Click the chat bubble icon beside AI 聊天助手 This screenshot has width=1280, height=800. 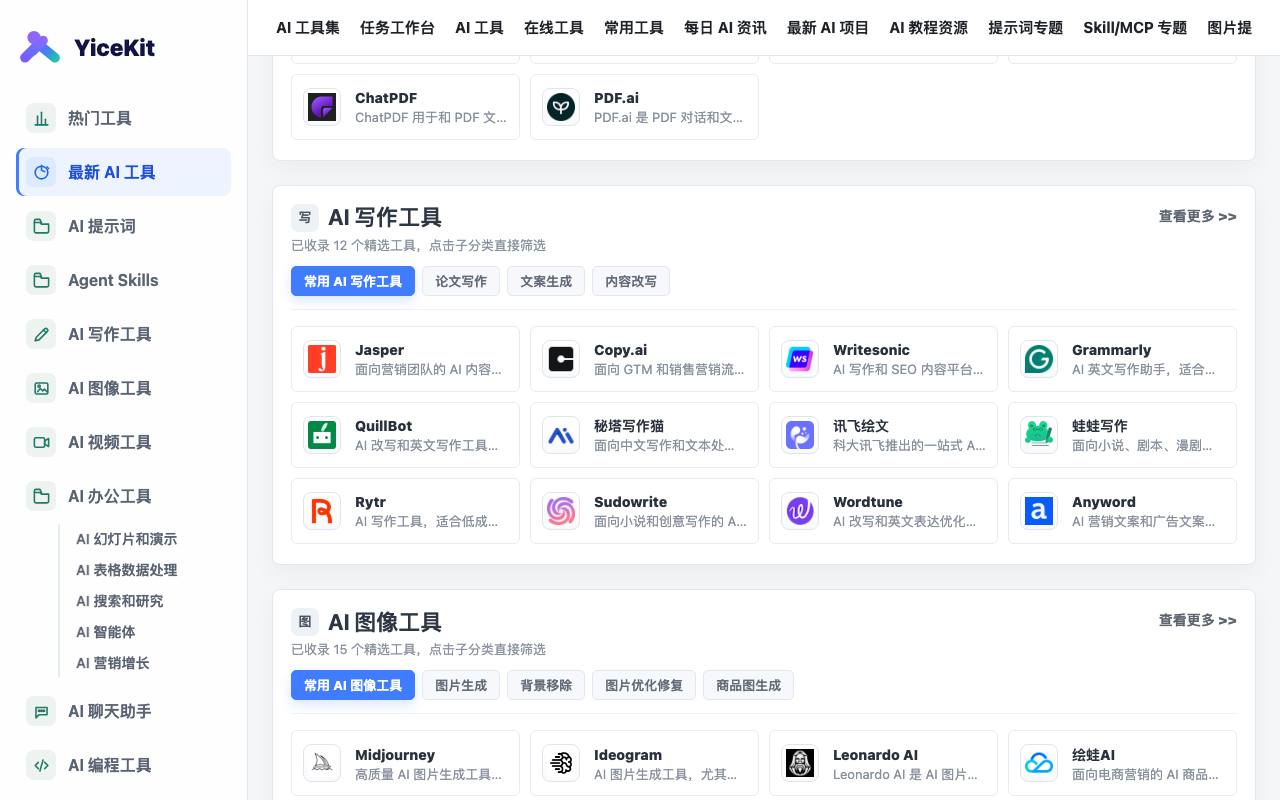[x=41, y=711]
